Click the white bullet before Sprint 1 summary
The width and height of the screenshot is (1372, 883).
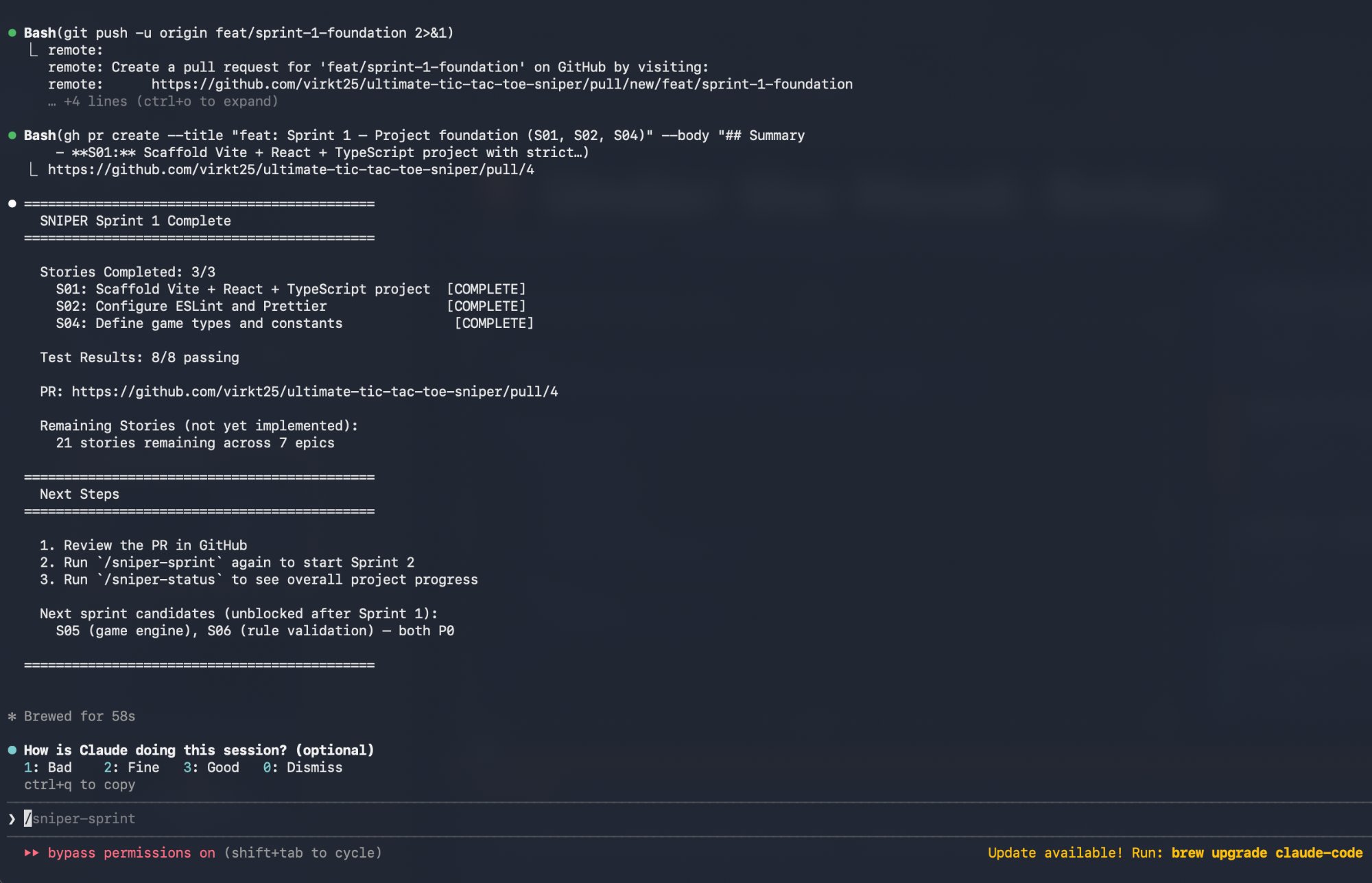[12, 204]
